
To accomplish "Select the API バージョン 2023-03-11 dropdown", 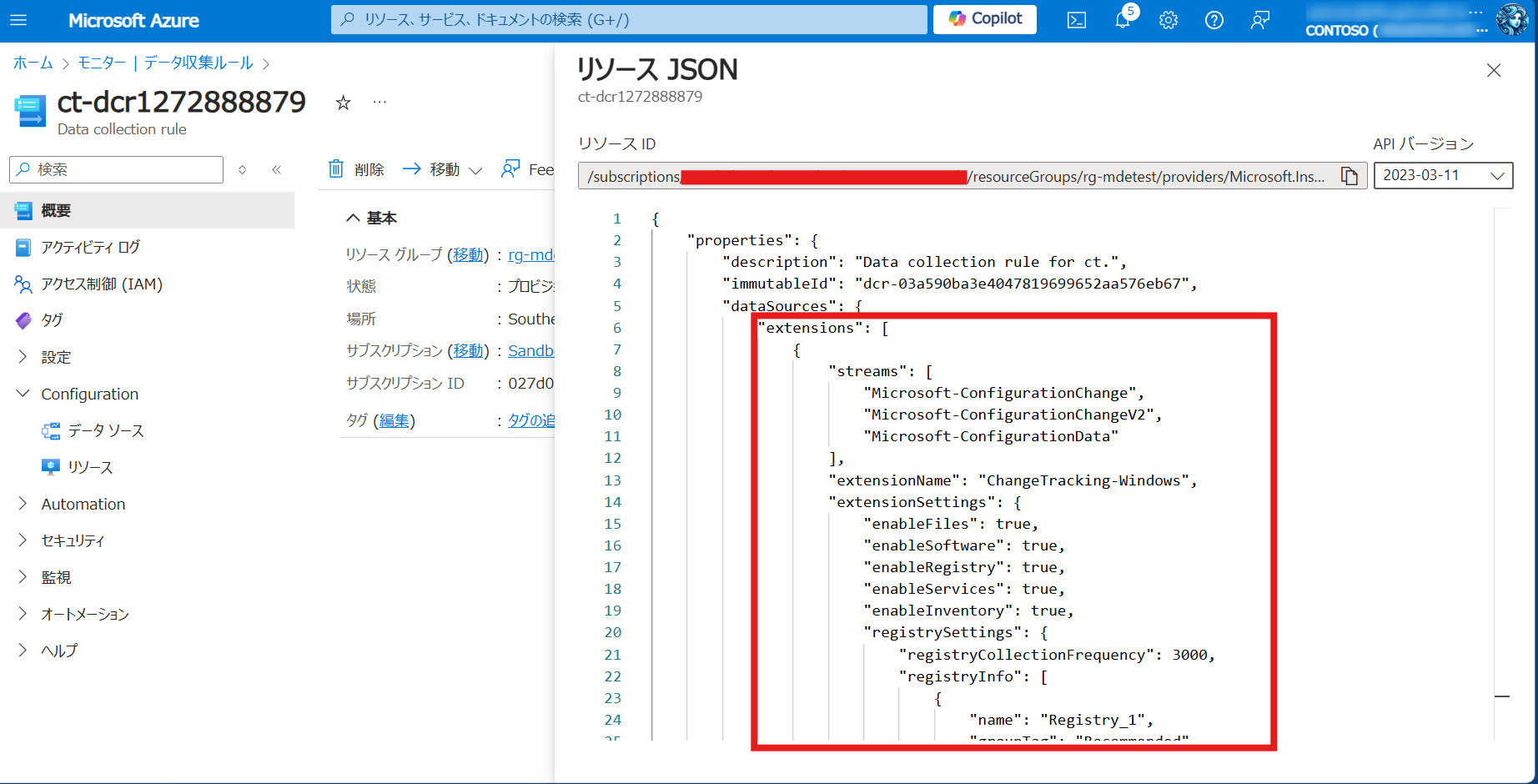I will [x=1443, y=176].
